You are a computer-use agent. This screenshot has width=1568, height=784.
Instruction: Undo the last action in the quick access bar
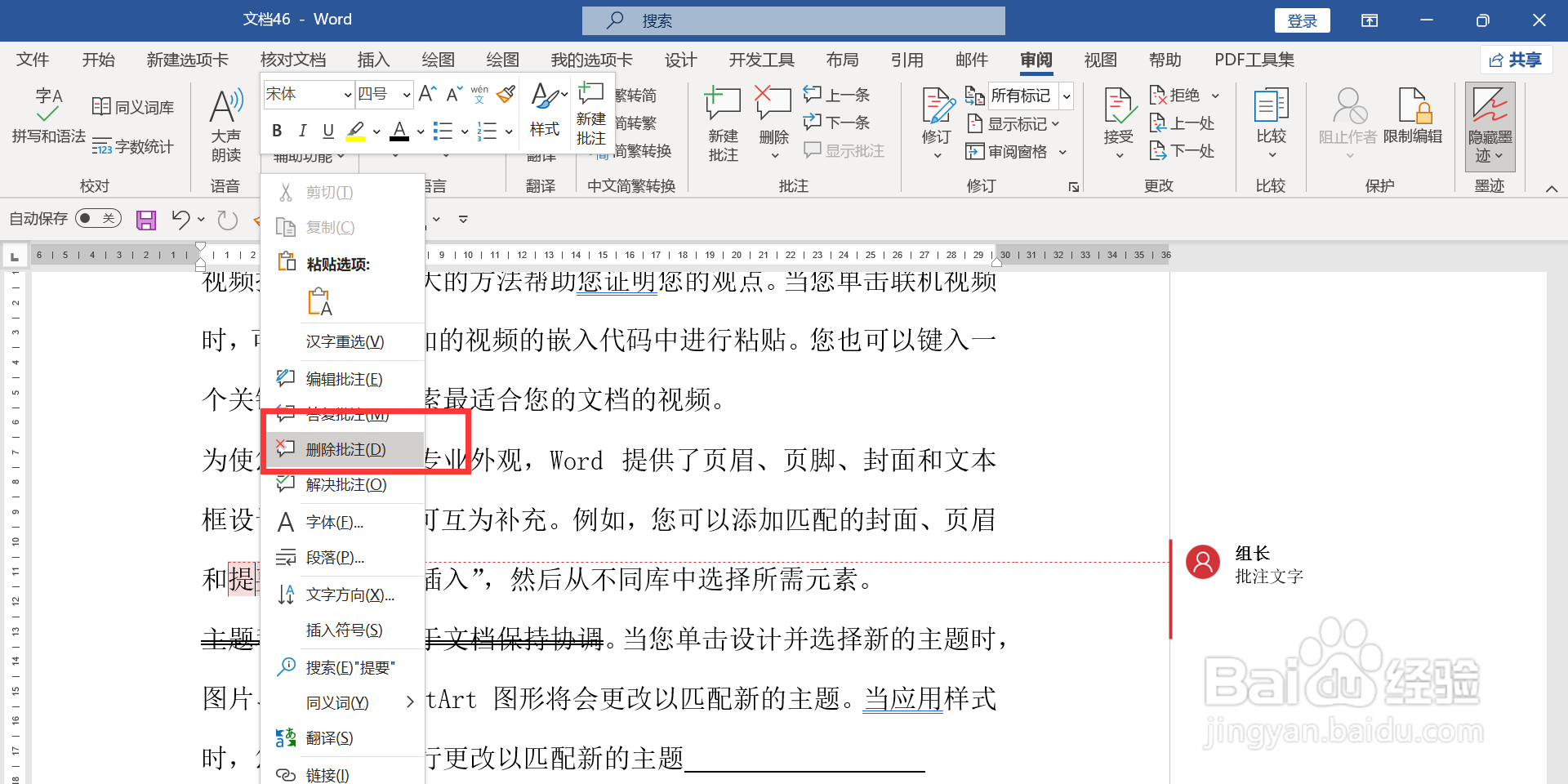tap(180, 219)
